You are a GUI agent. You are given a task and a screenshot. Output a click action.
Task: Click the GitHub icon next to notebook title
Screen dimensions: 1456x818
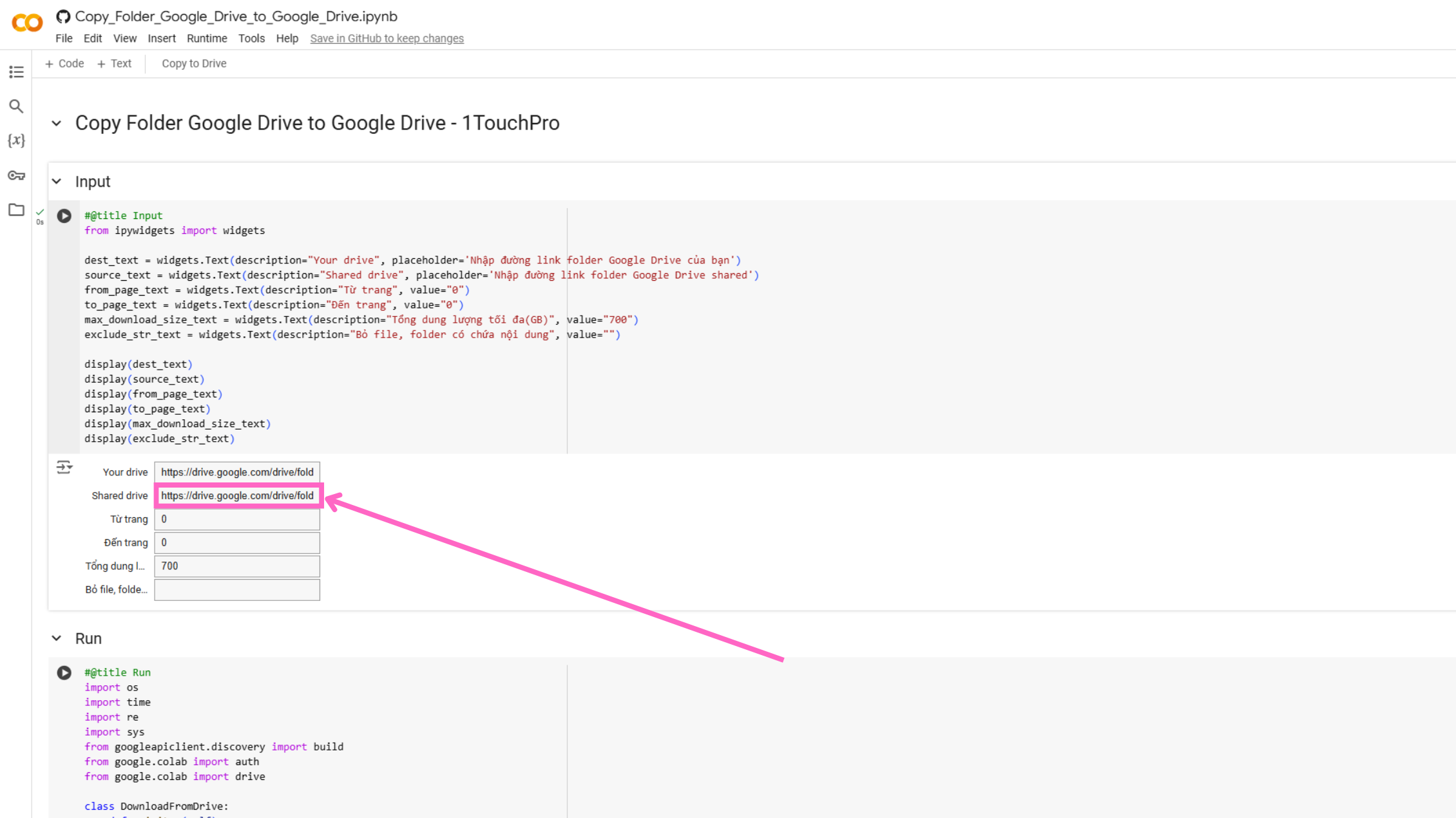coord(63,17)
